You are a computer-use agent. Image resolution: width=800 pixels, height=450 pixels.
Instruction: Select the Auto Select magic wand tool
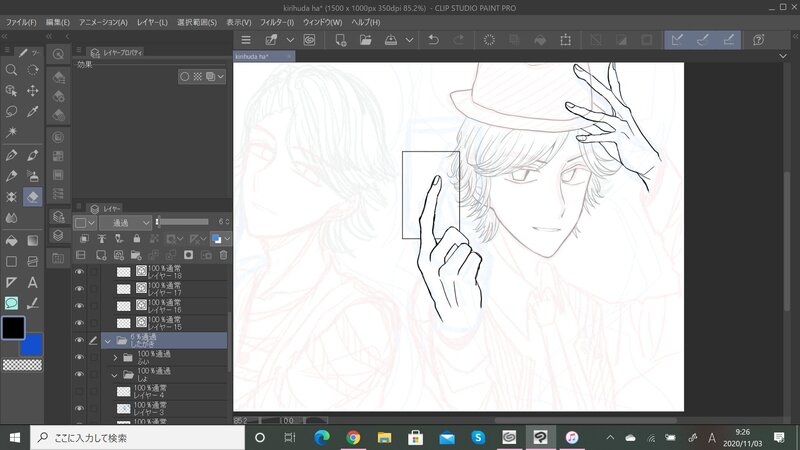click(11, 132)
